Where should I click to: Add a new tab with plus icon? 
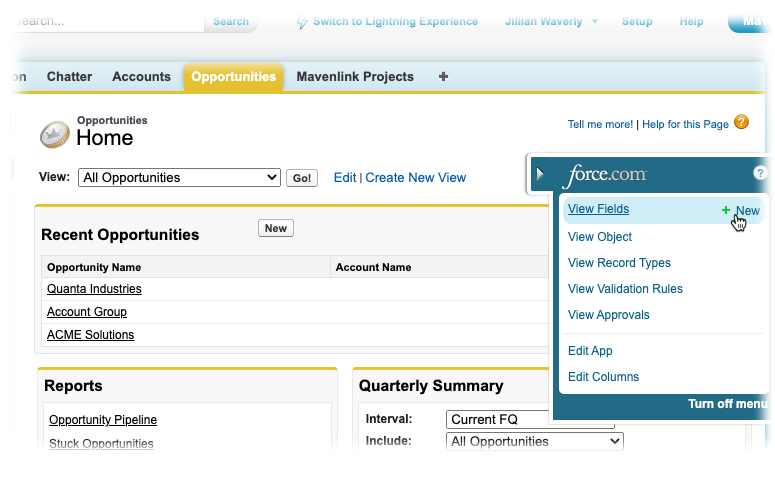tap(443, 77)
